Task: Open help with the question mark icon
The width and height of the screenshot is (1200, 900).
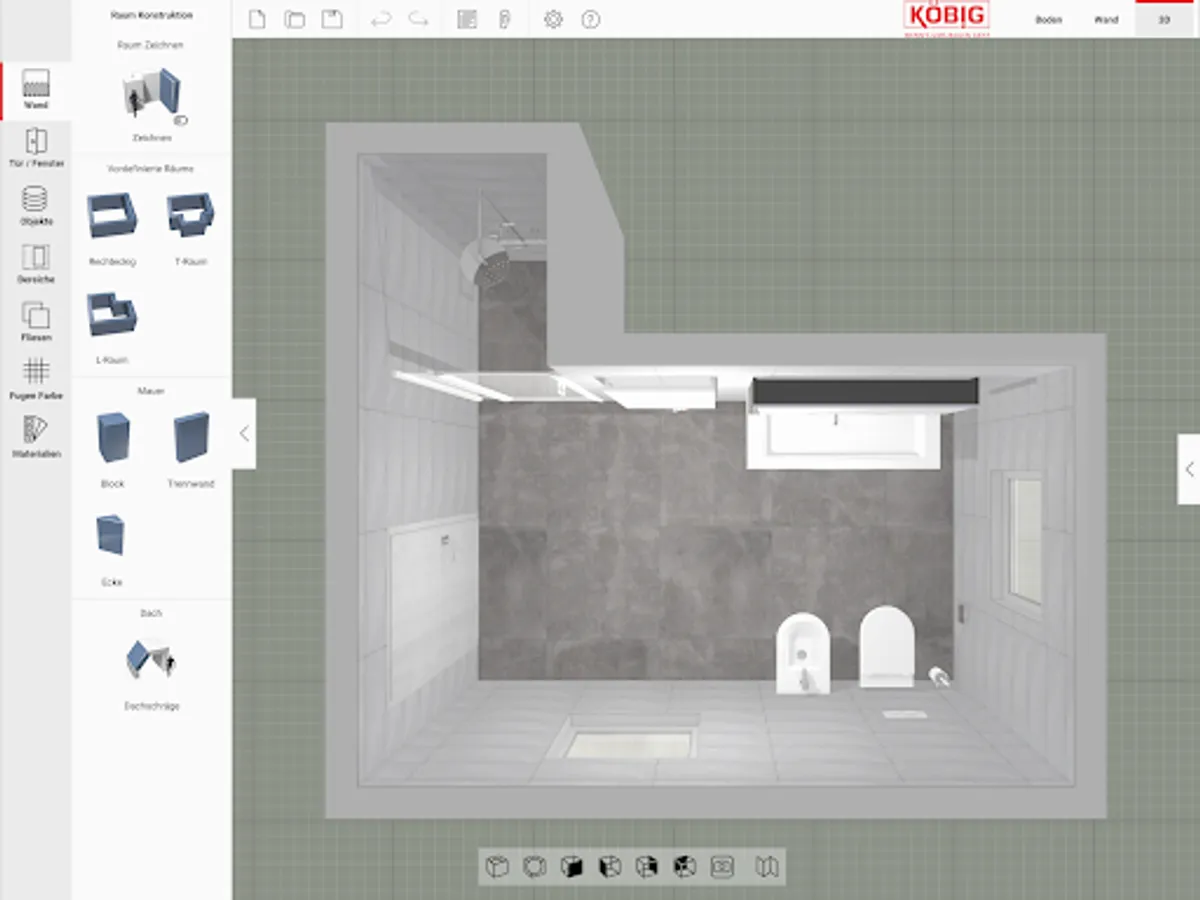Action: click(591, 19)
